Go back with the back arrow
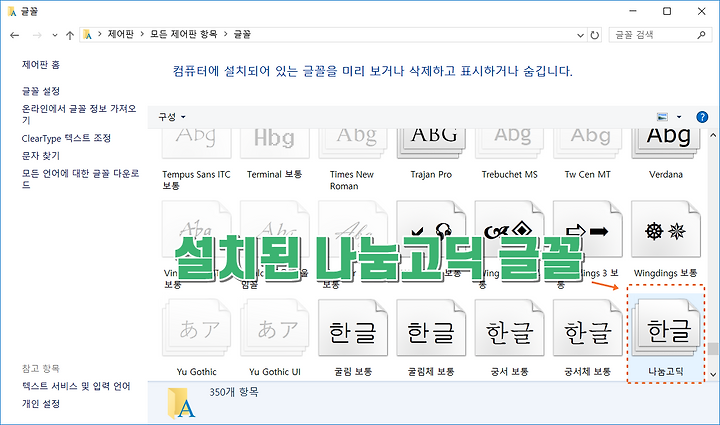Viewport: 720px width, 425px height. pyautogui.click(x=15, y=35)
